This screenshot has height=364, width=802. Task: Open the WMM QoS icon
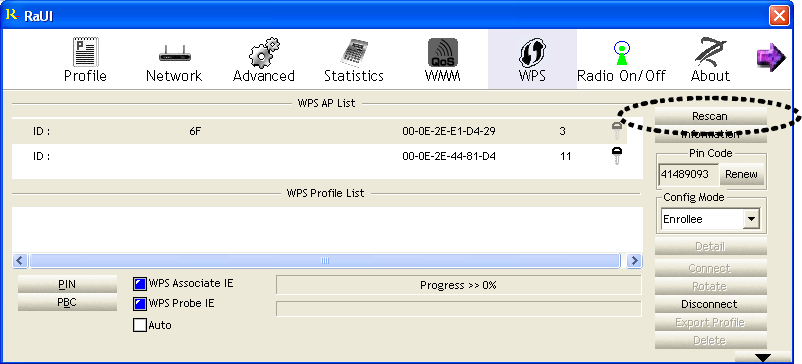pyautogui.click(x=443, y=53)
